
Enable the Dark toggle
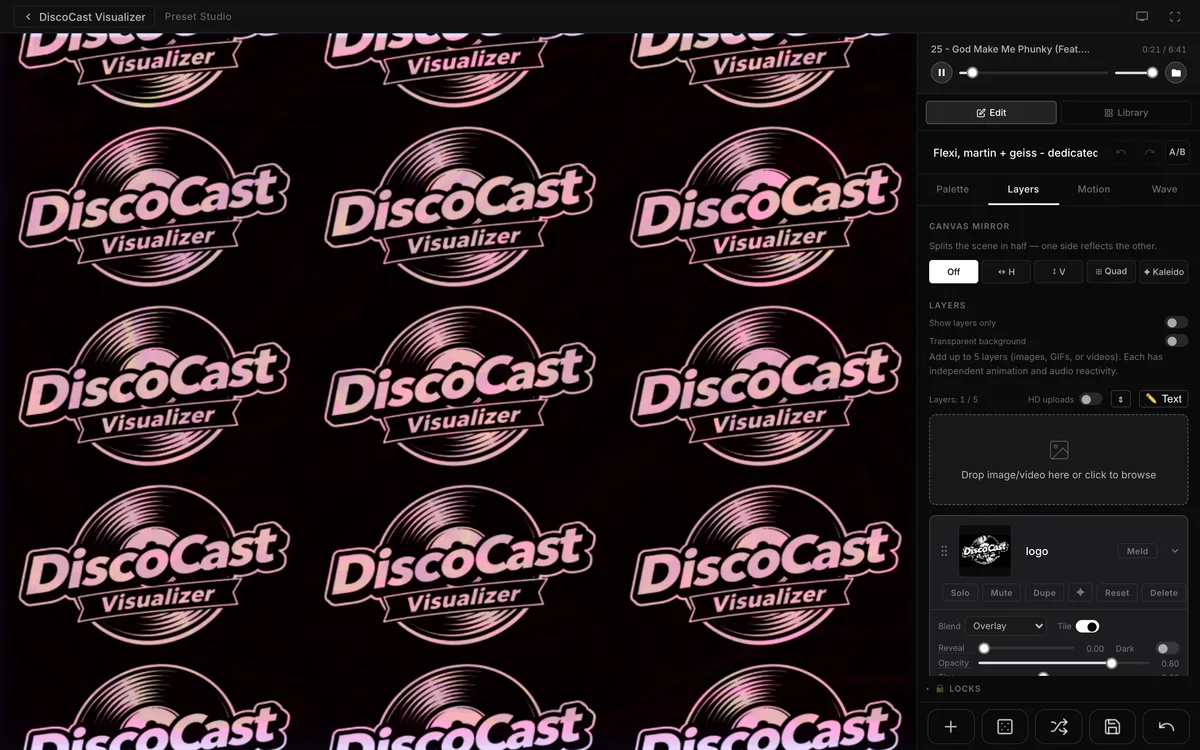pos(1167,648)
